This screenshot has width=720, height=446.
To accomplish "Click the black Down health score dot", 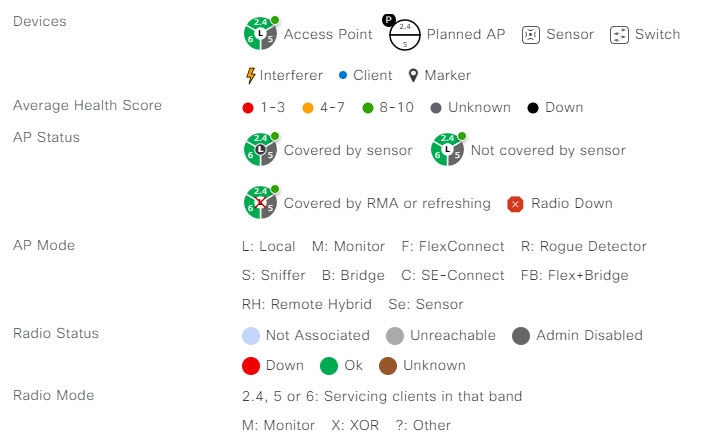I will click(533, 108).
